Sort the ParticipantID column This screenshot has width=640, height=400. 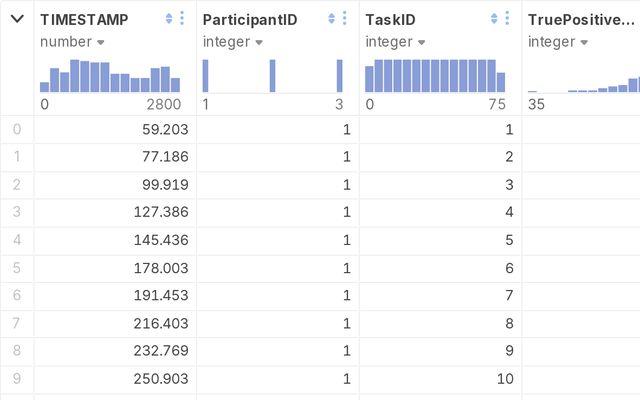(x=332, y=19)
